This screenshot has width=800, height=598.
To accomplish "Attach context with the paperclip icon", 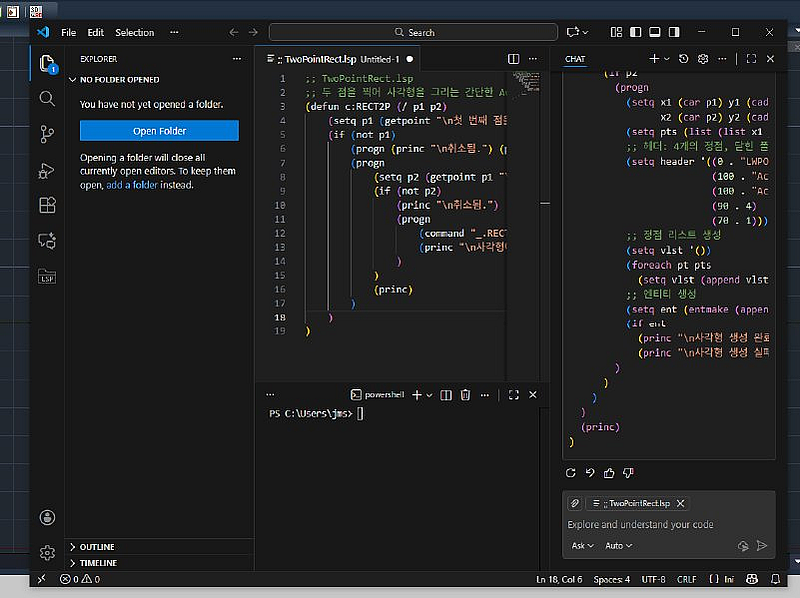I will (575, 503).
